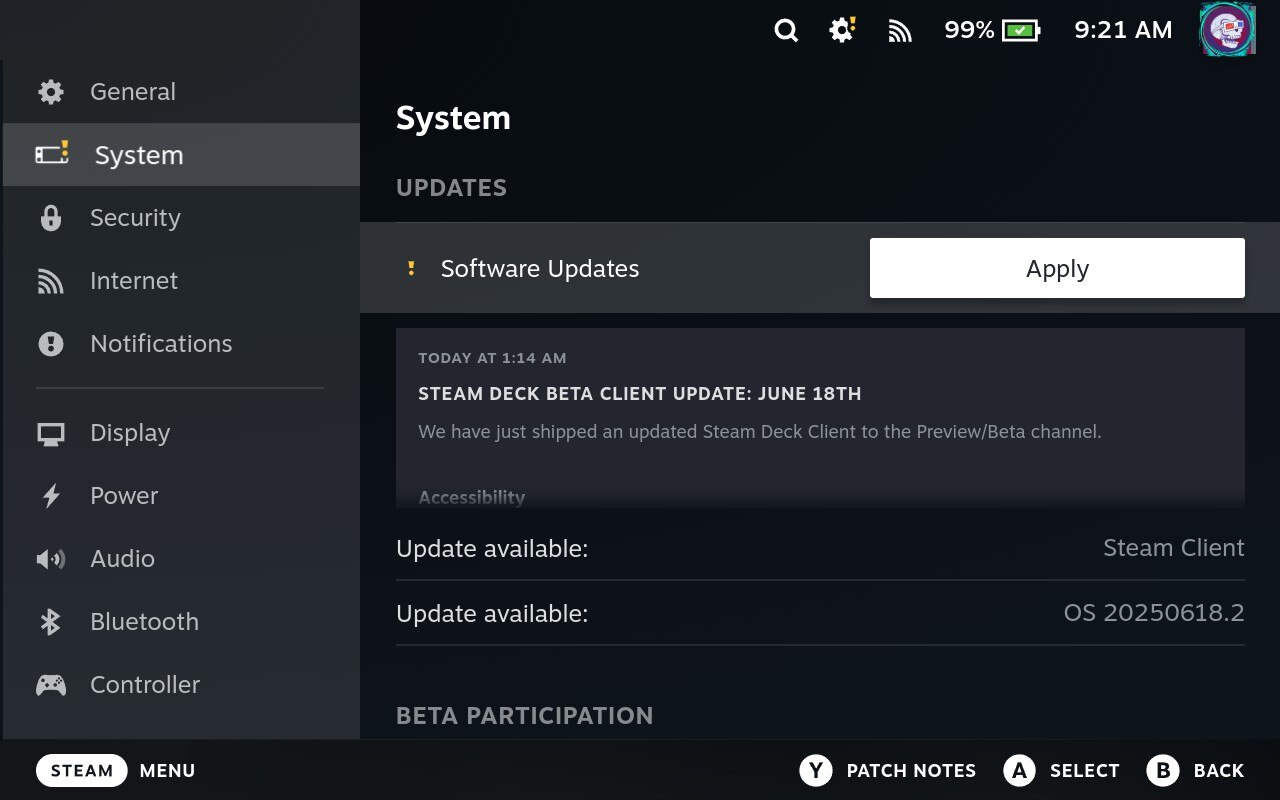Screen dimensions: 1280x800
Task: Select Display in the sidebar
Action: [x=130, y=433]
